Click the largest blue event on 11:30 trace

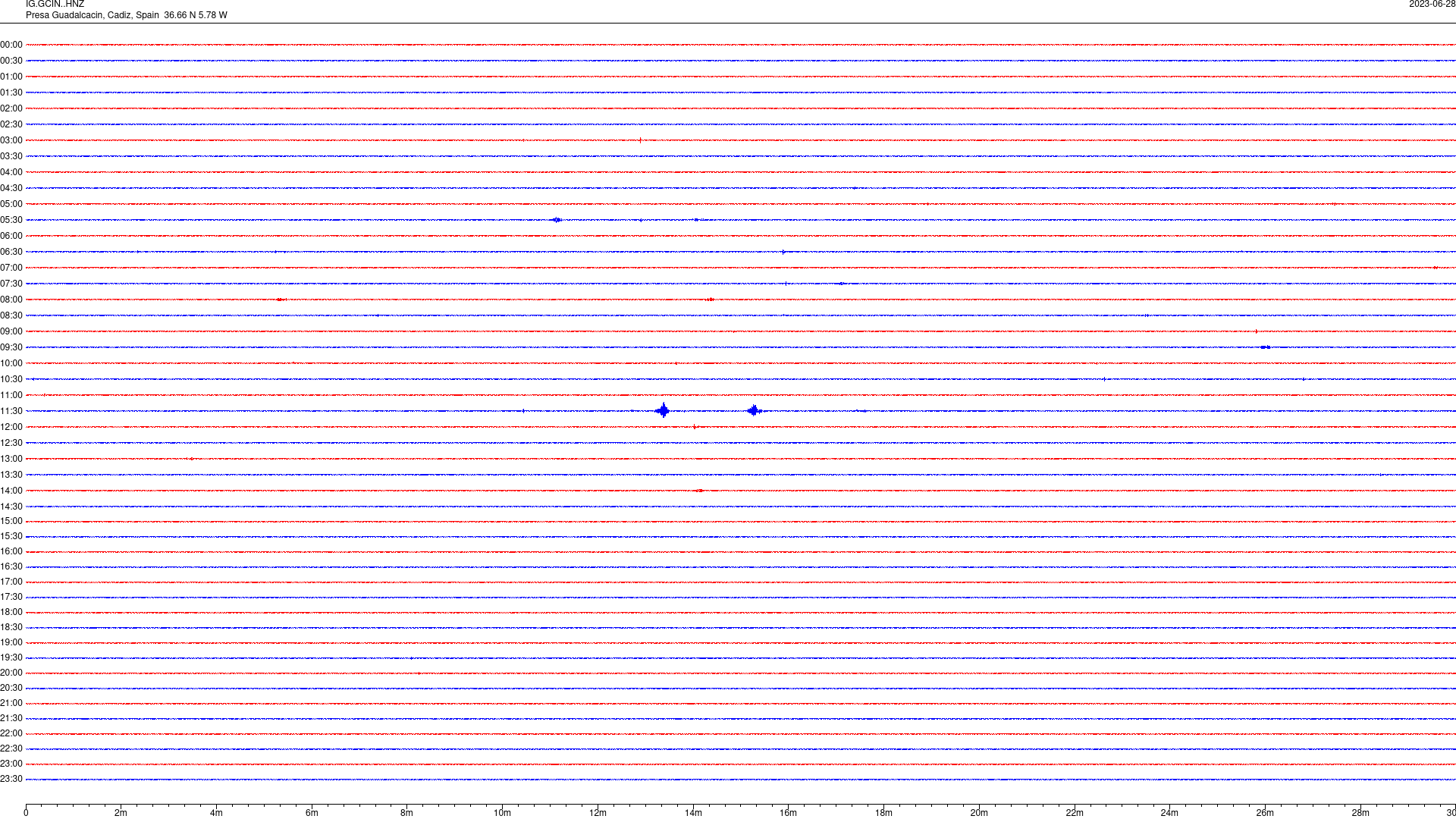(663, 411)
